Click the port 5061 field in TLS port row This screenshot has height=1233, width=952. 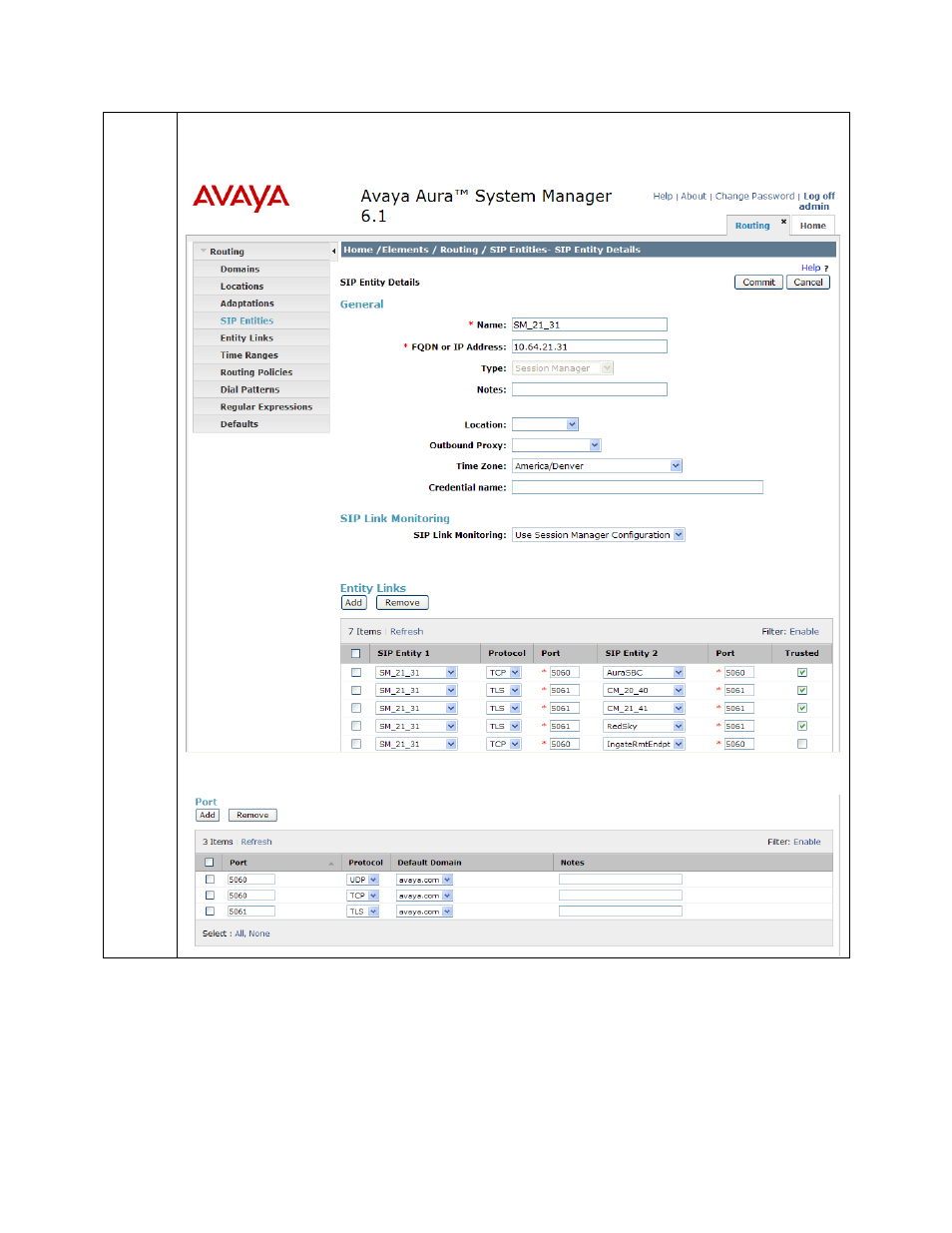click(250, 912)
